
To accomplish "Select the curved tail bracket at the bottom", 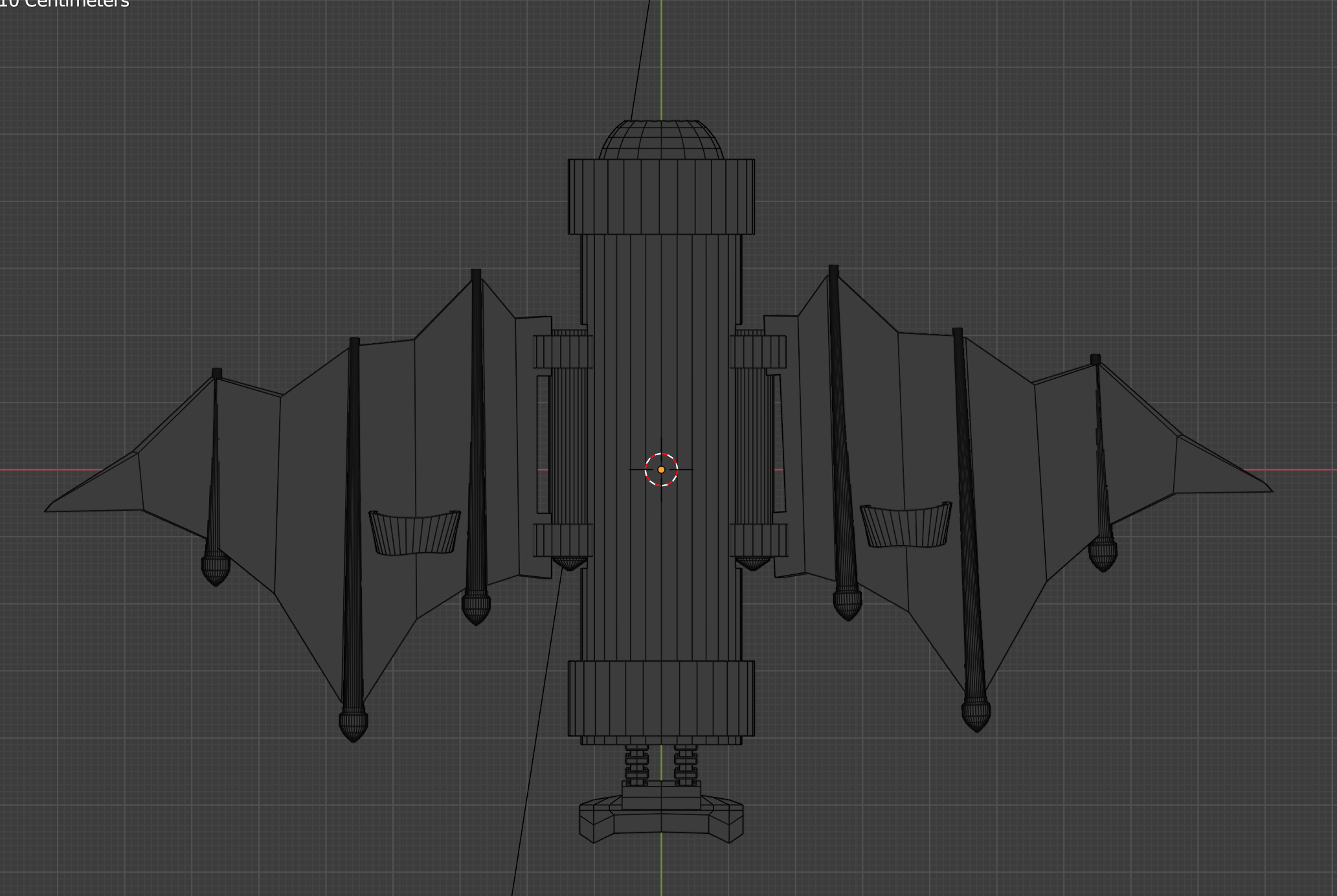I will click(x=661, y=822).
